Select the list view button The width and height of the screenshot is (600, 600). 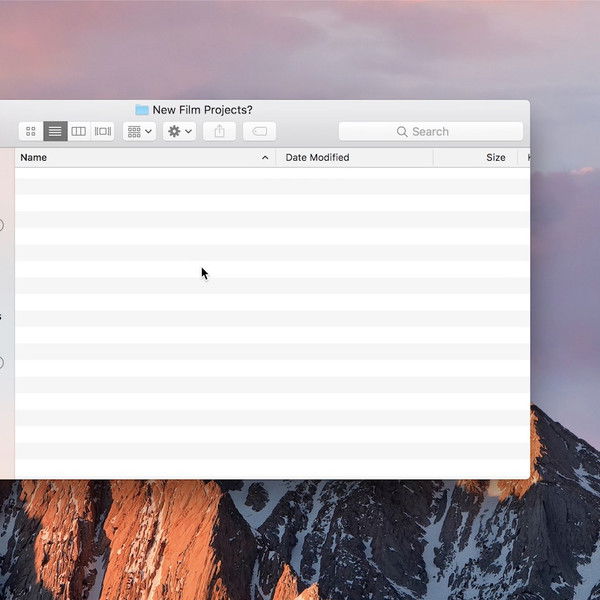coord(55,131)
